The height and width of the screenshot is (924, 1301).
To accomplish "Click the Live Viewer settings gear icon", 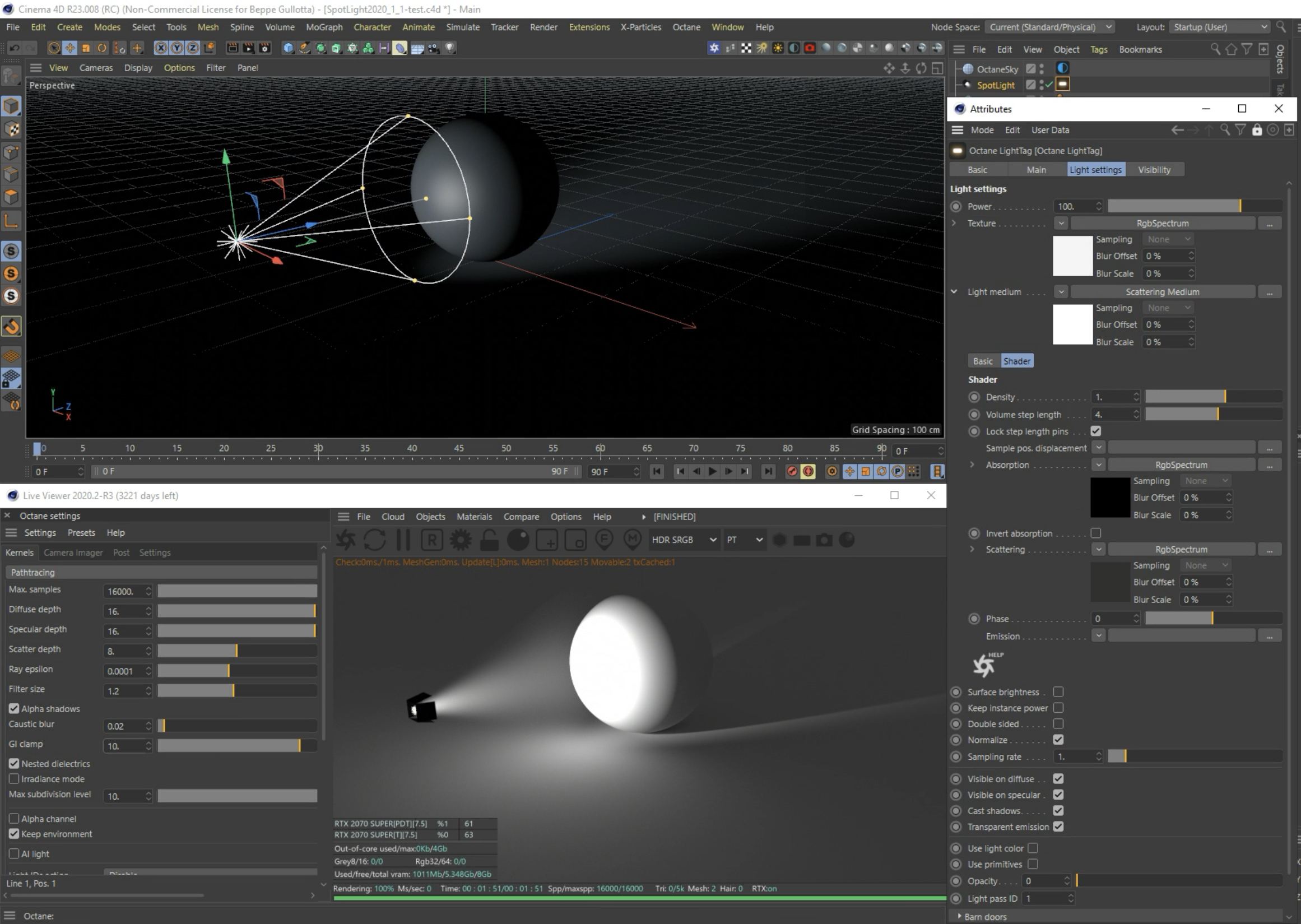I will click(461, 540).
